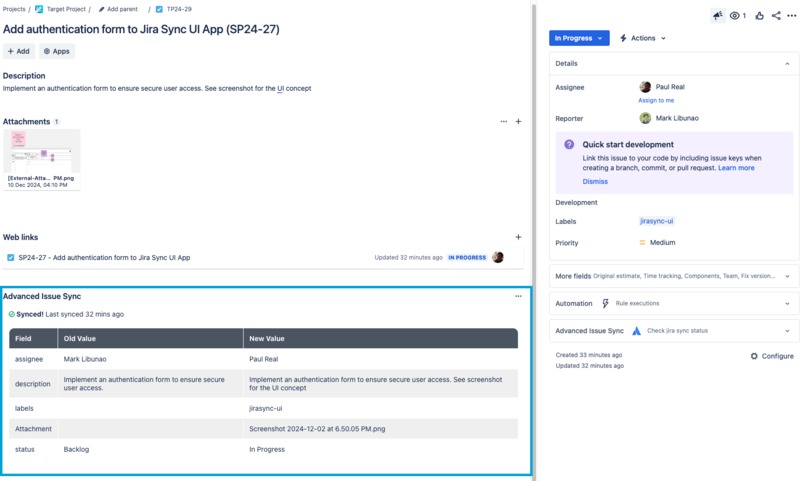The height and width of the screenshot is (481, 806).
Task: Click the Quick start question mark icon
Action: tap(569, 144)
